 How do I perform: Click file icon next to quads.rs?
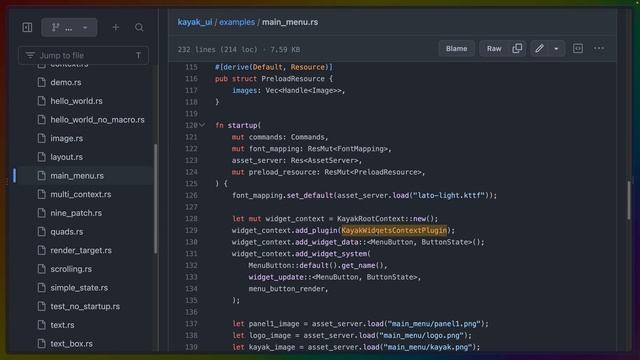[x=41, y=231]
